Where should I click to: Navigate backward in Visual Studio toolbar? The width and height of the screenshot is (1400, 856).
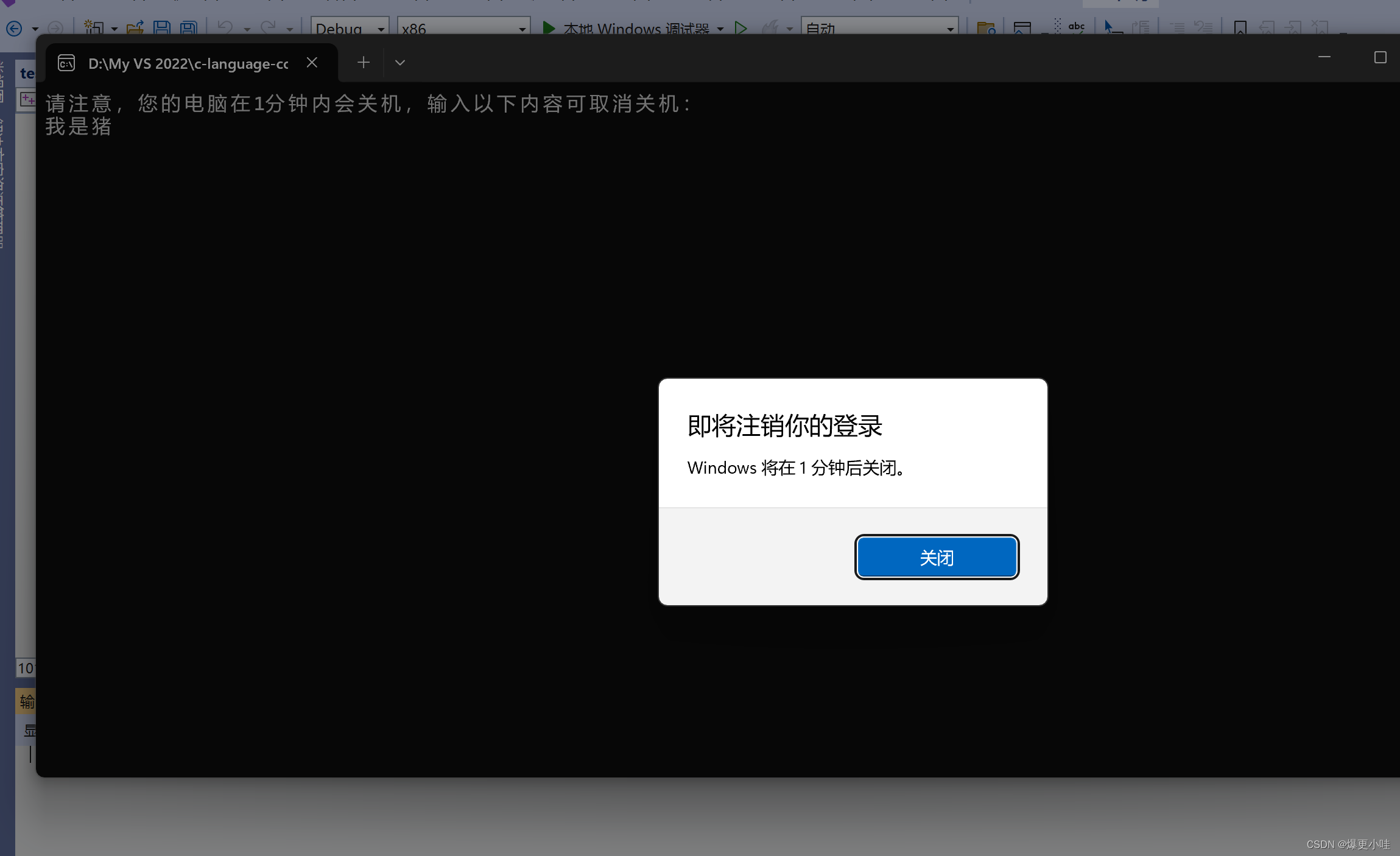tap(14, 28)
